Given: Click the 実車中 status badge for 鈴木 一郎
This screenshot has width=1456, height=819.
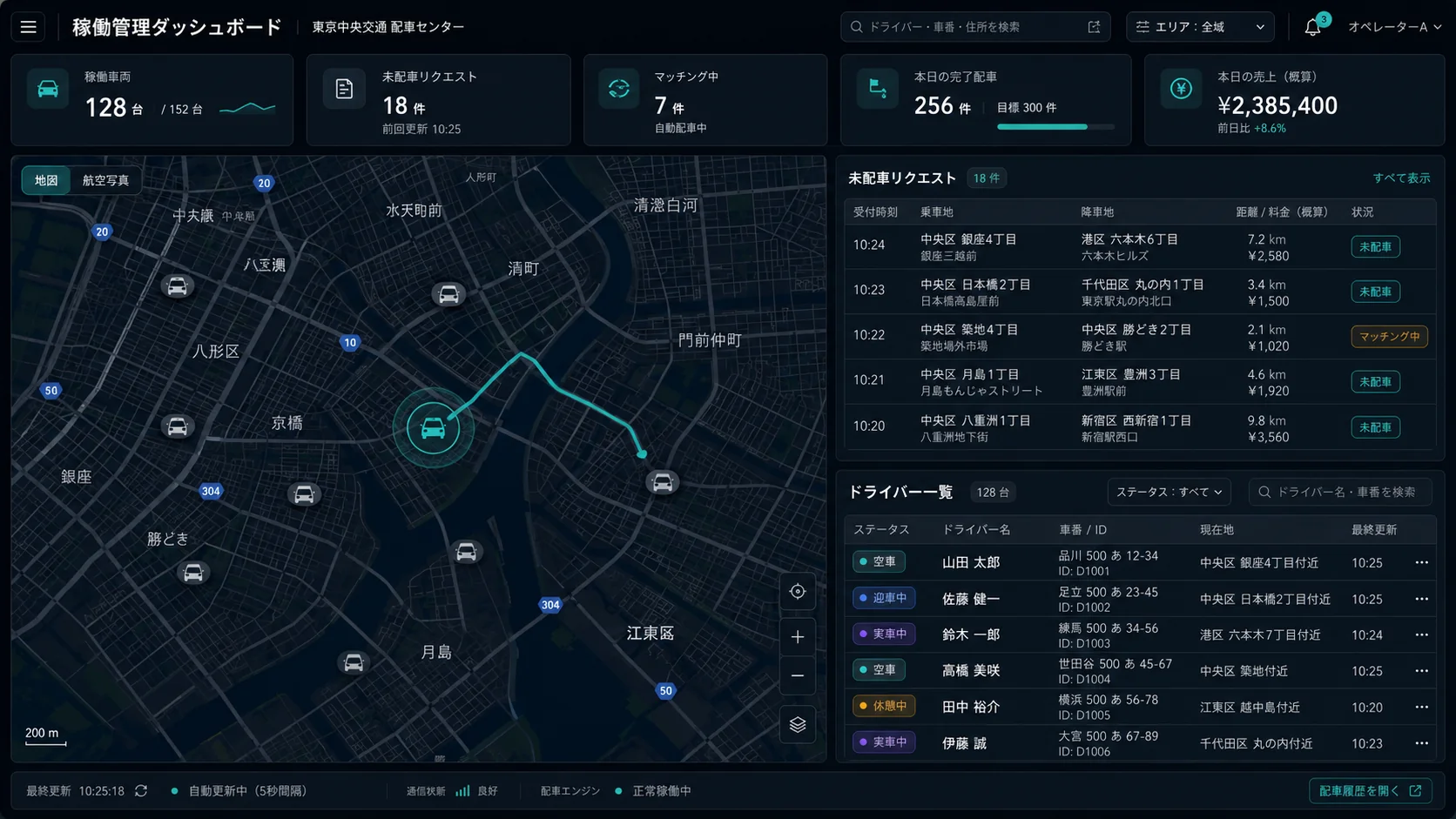Looking at the screenshot, I should tap(883, 634).
